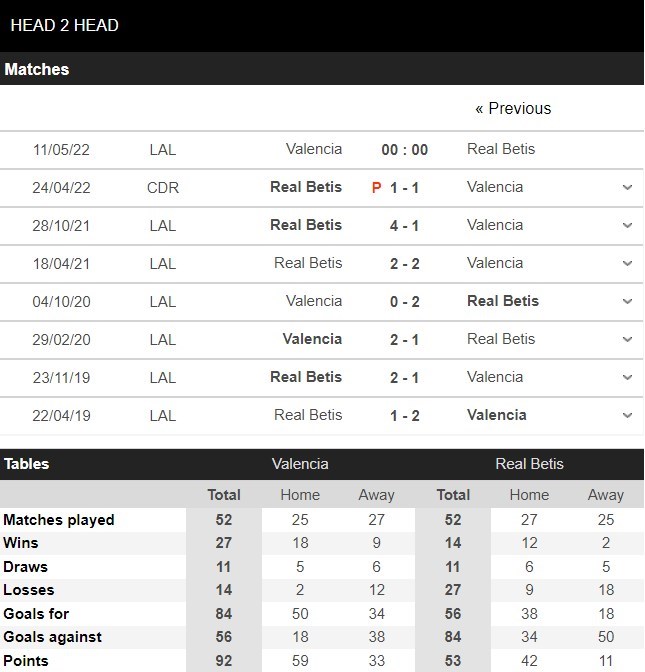
Task: Click Real Betis column header in Tables
Action: click(x=529, y=464)
